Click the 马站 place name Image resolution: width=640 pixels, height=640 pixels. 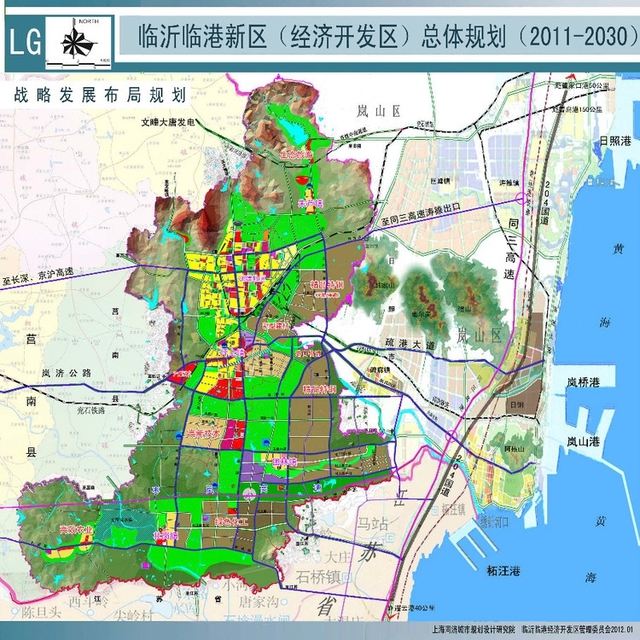(373, 524)
